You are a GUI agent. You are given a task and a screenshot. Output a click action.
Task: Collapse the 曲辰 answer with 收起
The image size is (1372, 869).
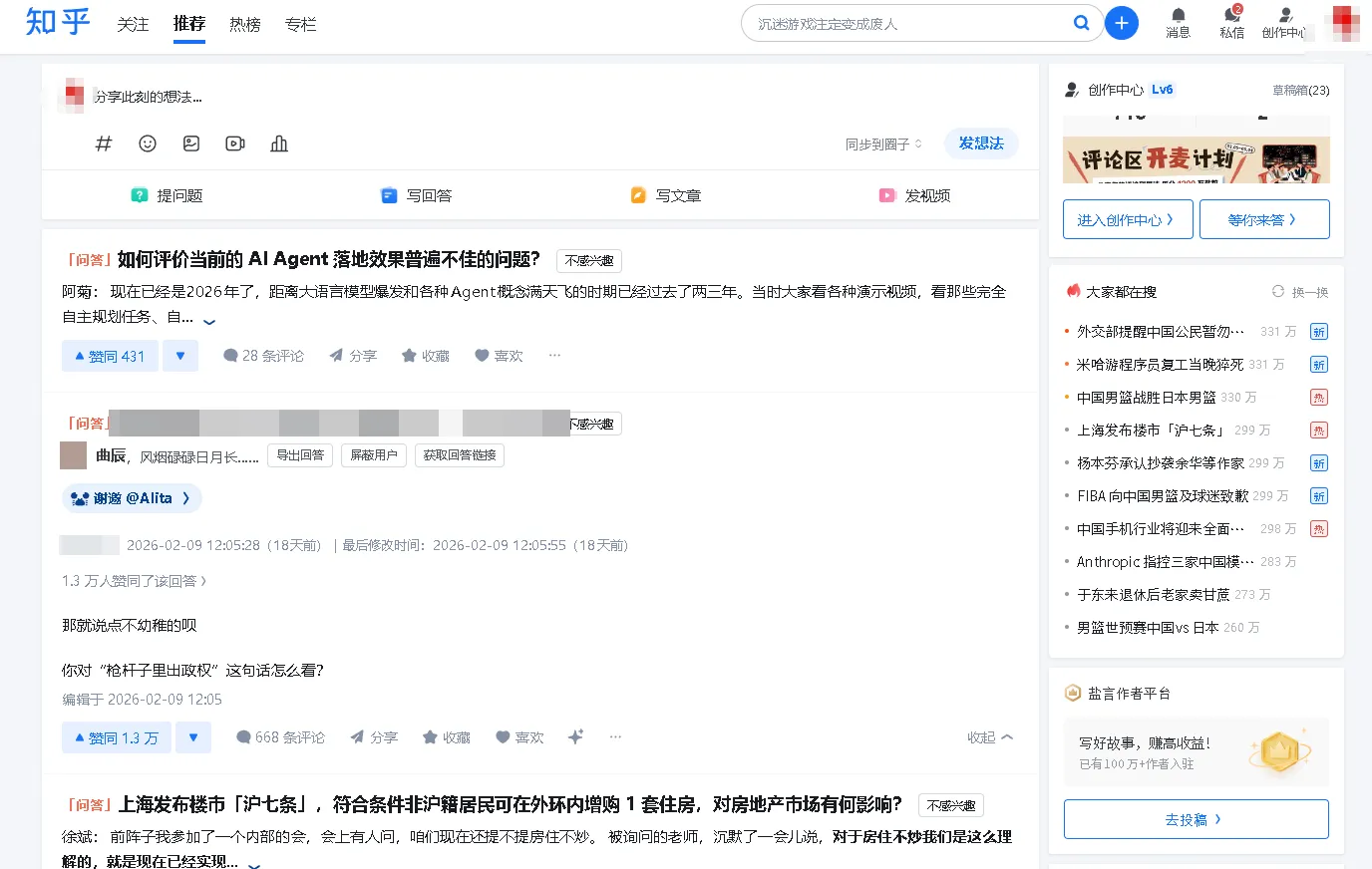[988, 736]
